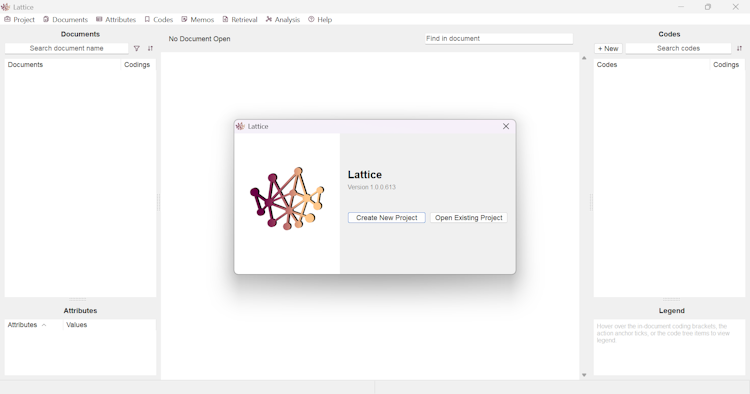Open the Analysis menu

[283, 20]
